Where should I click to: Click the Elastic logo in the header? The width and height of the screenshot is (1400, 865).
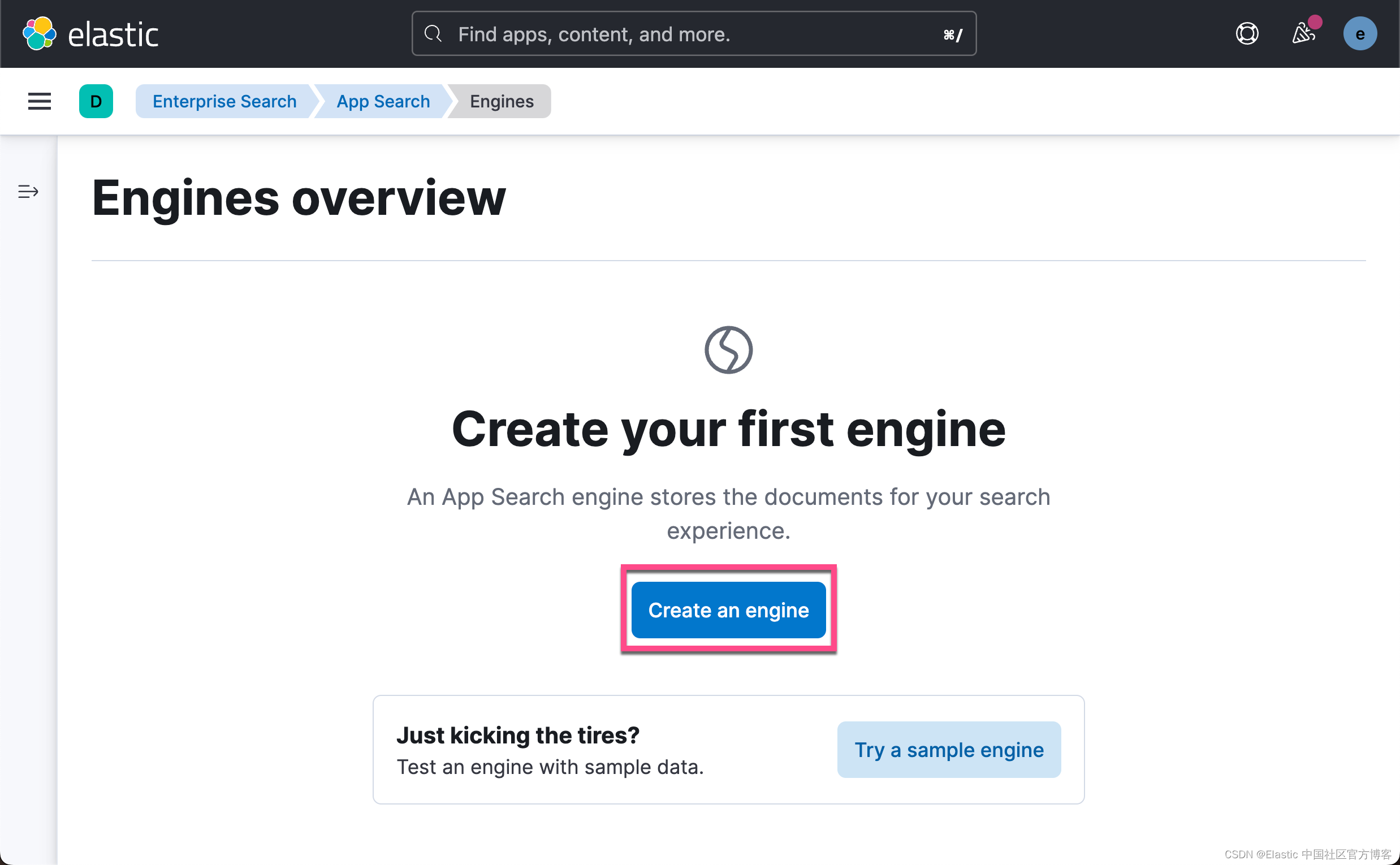tap(90, 34)
